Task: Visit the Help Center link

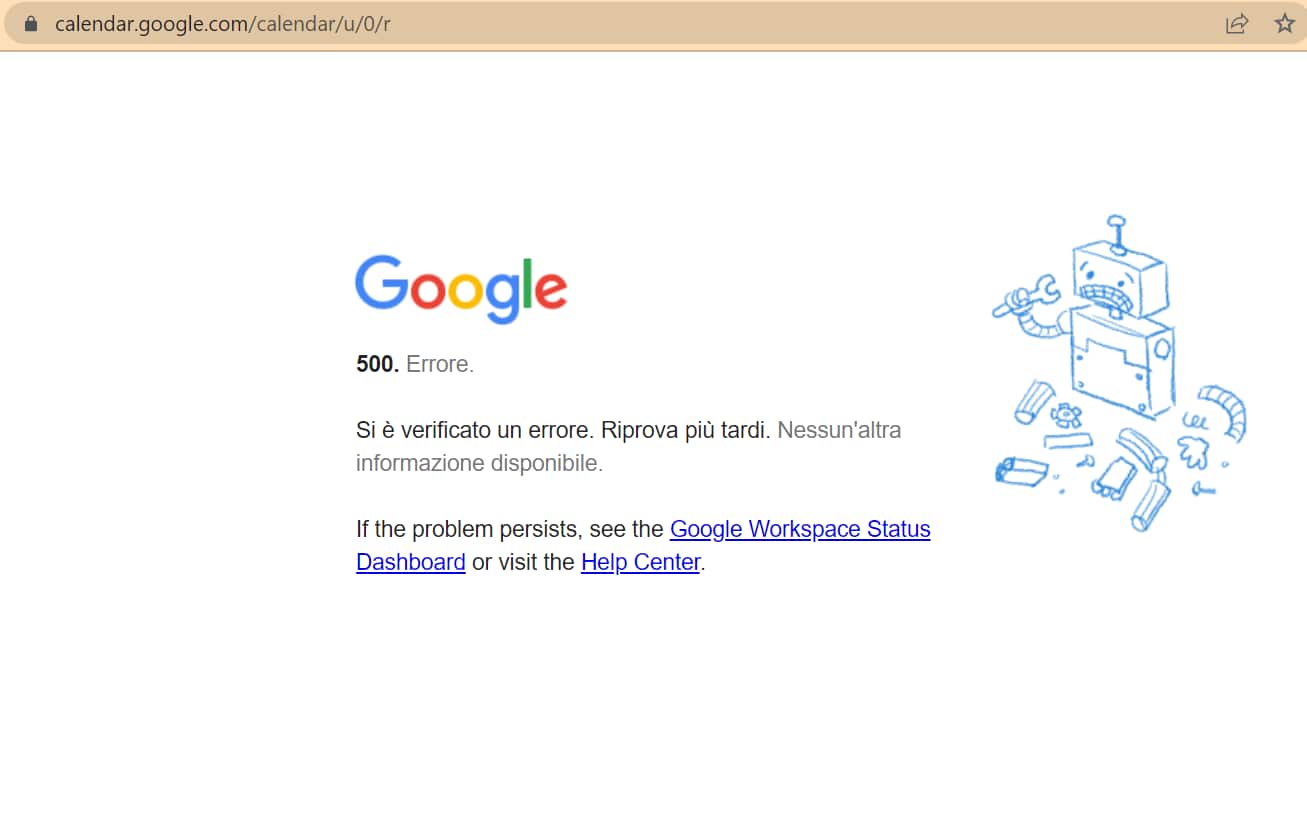Action: [639, 562]
